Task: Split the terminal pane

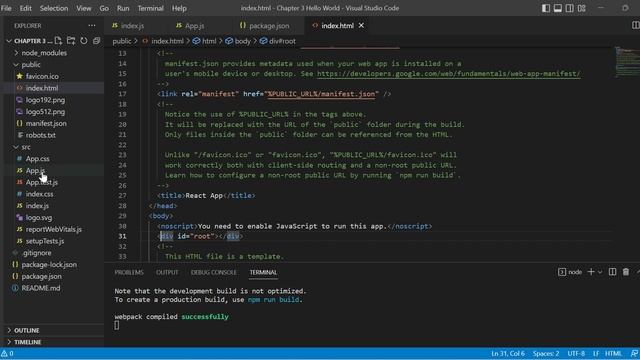Action: (x=612, y=272)
